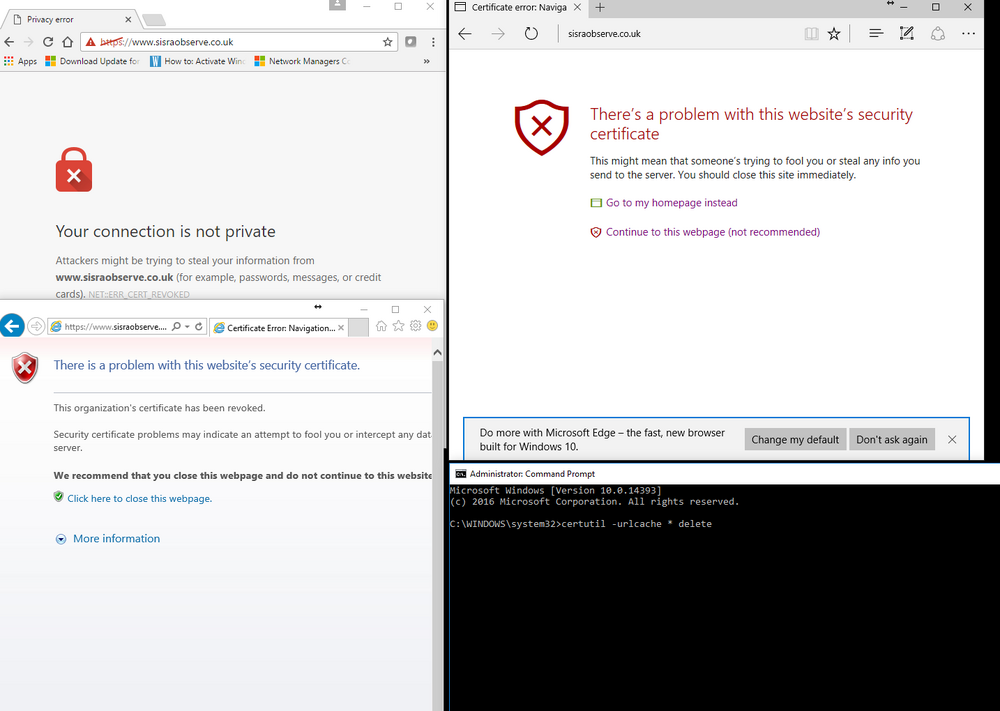Click the Command Prompt title bar icon
Screen dimensions: 1000x711
tap(460, 474)
